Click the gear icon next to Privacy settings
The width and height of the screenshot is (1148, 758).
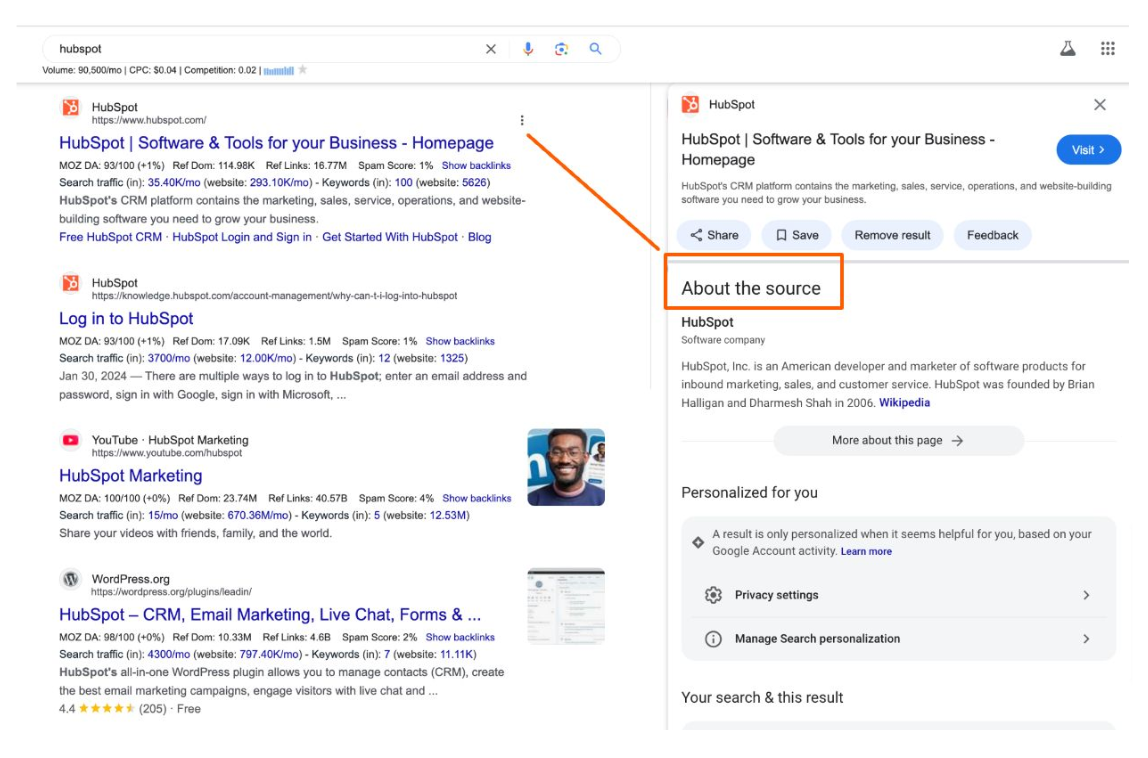(x=713, y=595)
